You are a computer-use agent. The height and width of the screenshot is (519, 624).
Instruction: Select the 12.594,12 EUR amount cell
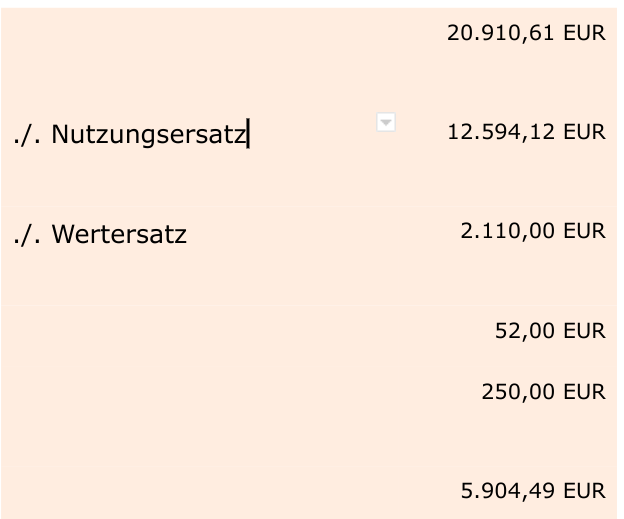click(526, 132)
